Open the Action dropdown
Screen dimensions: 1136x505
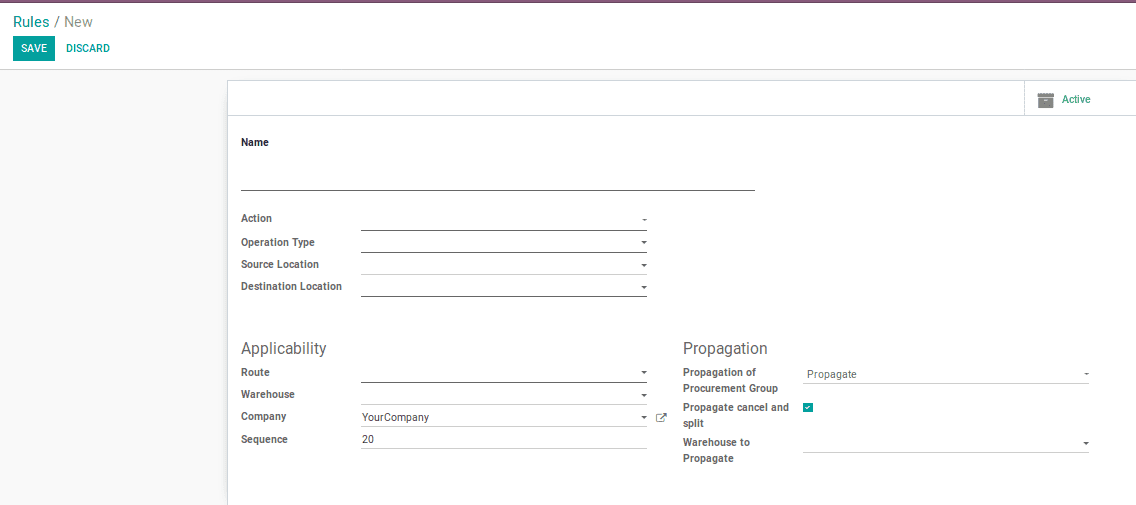[504, 219]
